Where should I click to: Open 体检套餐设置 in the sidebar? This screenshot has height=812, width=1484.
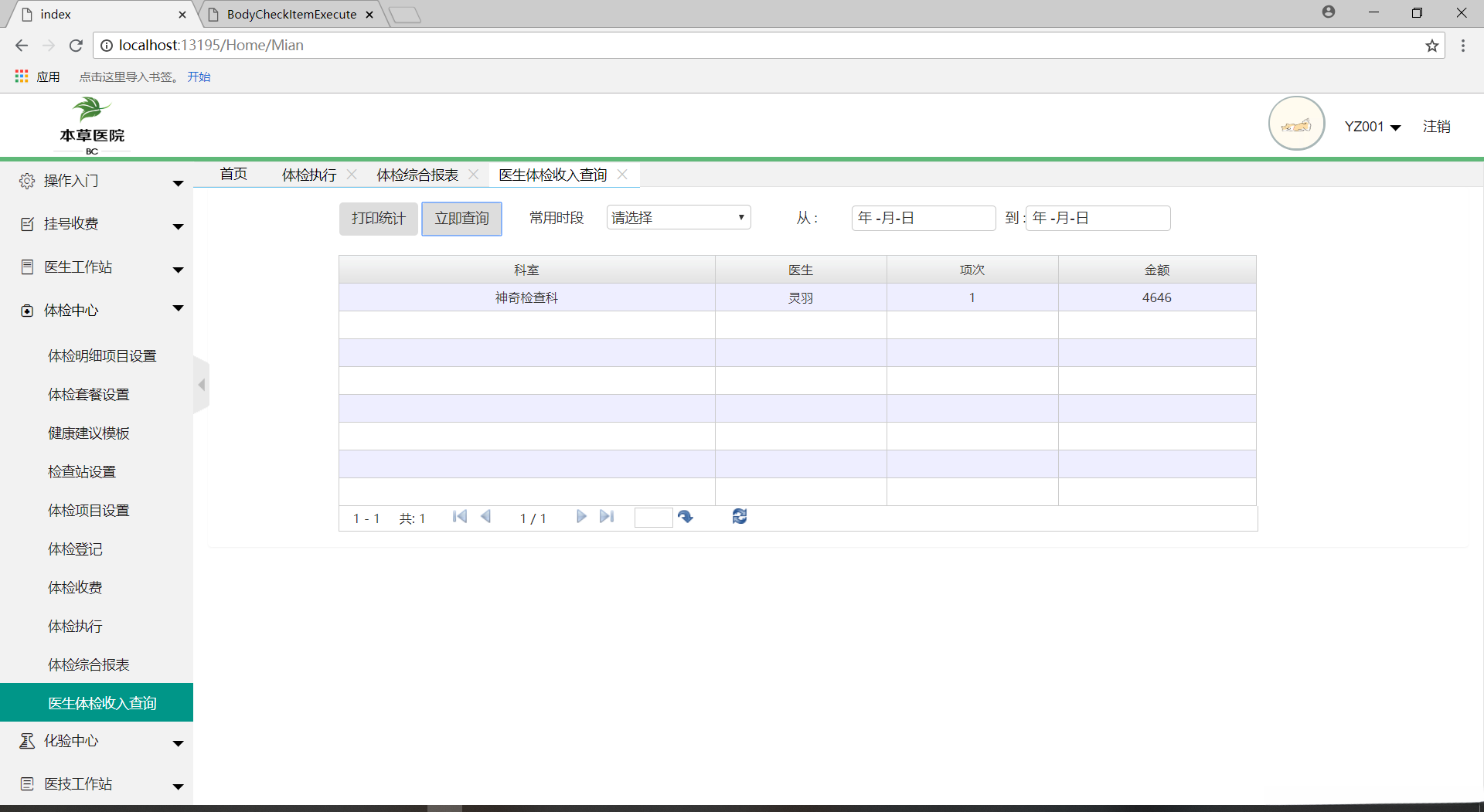point(89,395)
